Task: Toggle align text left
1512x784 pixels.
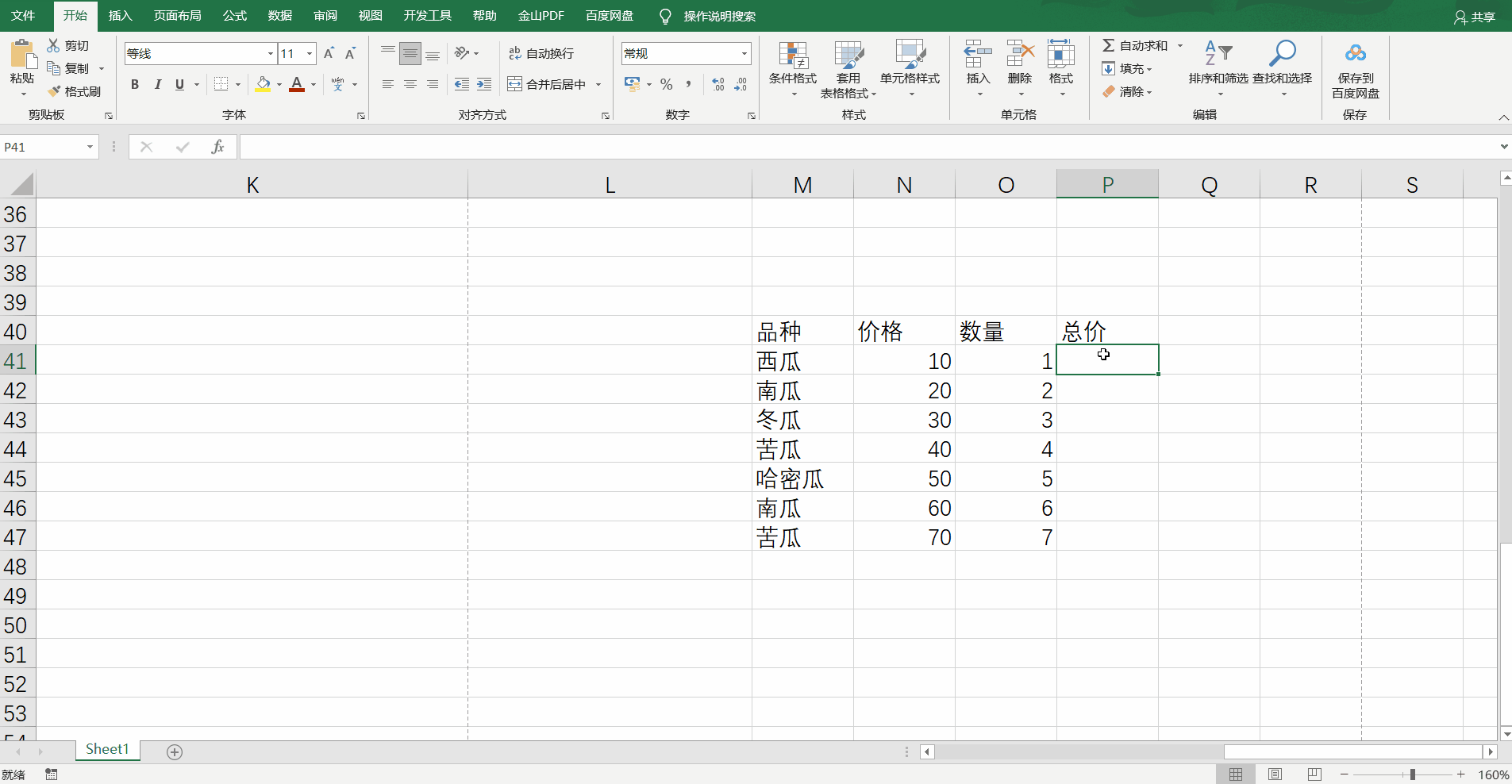Action: (388, 84)
